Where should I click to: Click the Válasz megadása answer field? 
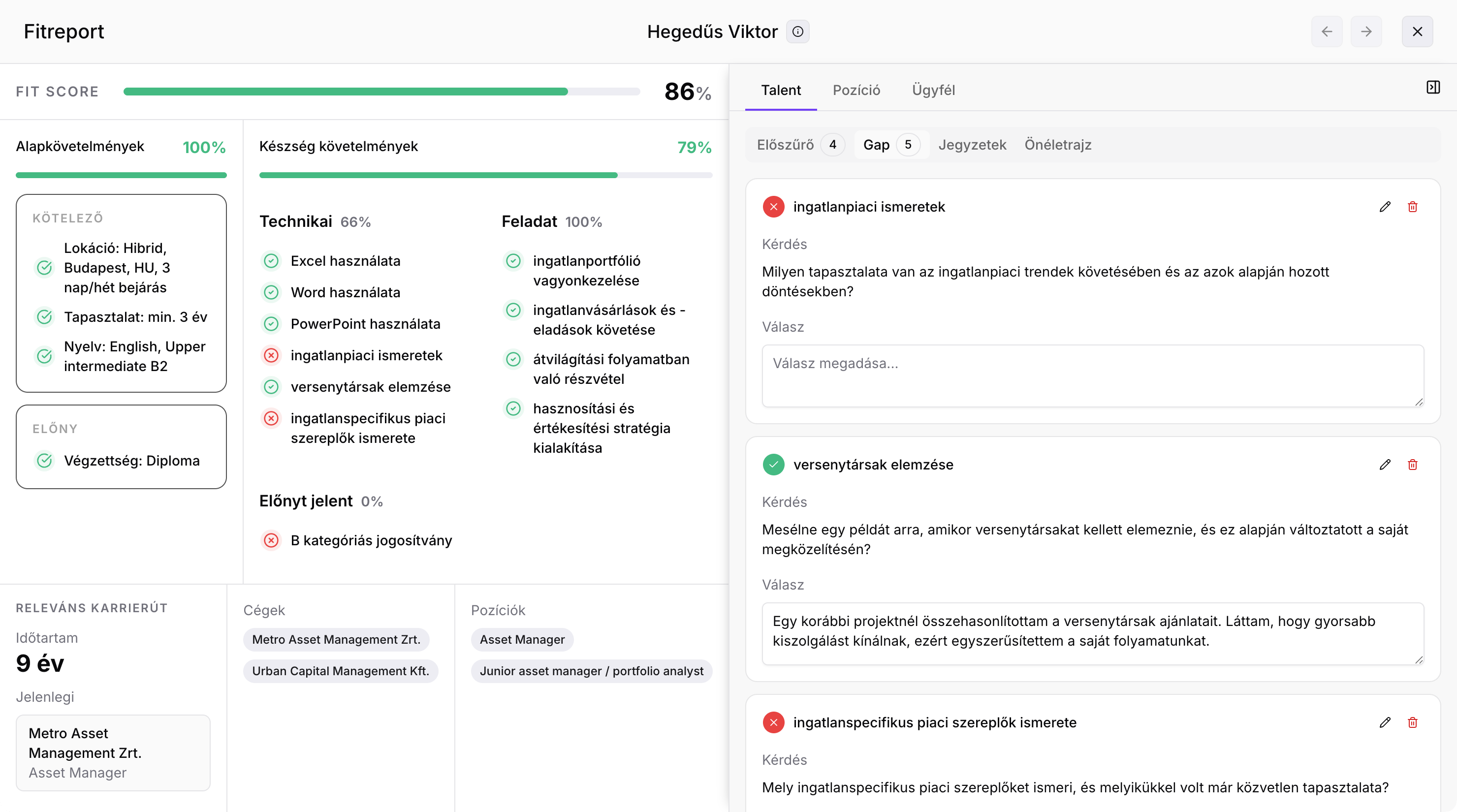(1093, 376)
